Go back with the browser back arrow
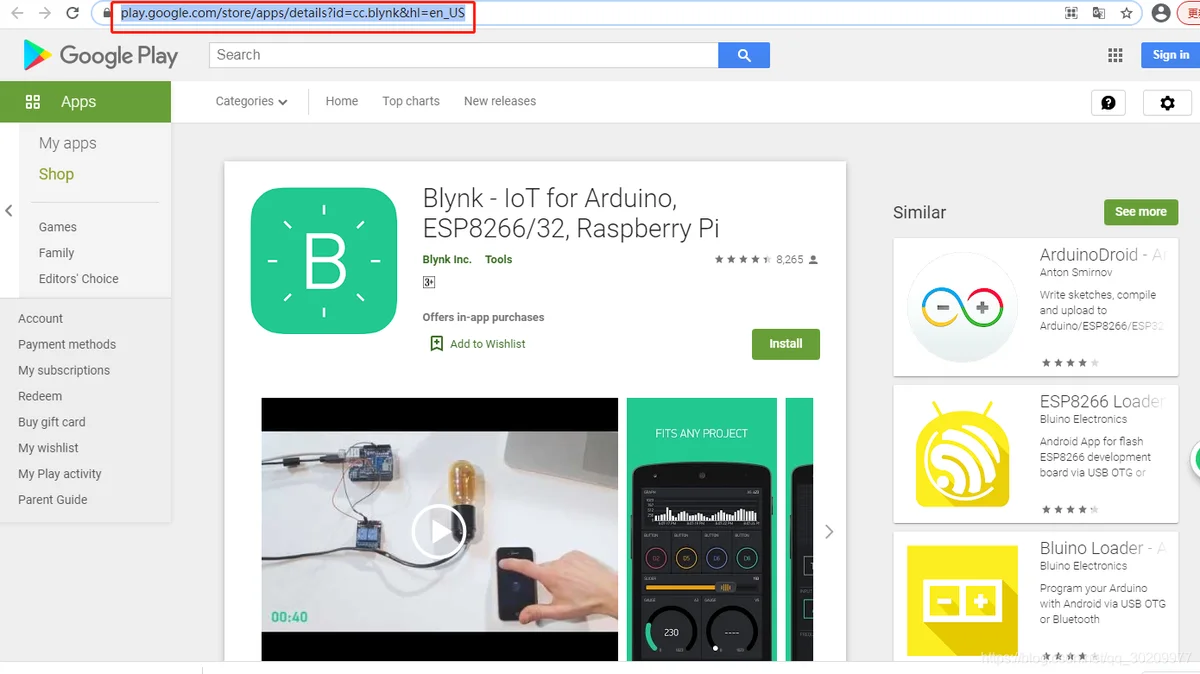Screen dimensions: 1200x674 point(17,13)
